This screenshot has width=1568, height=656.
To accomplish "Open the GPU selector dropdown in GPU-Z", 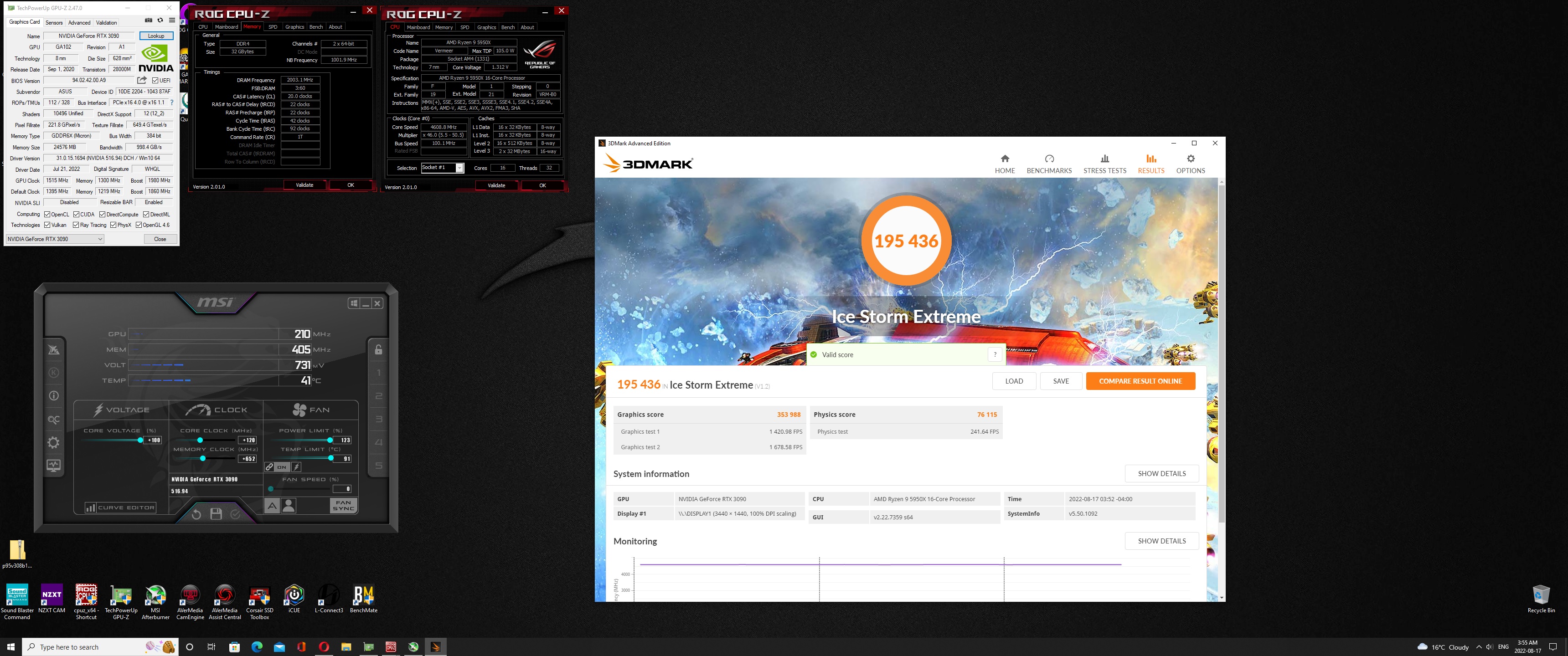I will (55, 239).
